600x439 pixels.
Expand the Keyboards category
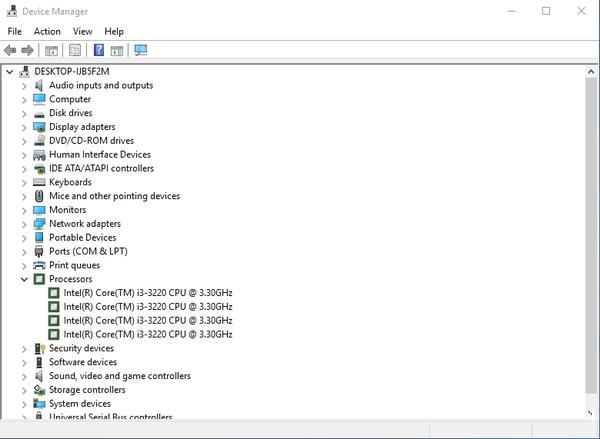coord(24,183)
